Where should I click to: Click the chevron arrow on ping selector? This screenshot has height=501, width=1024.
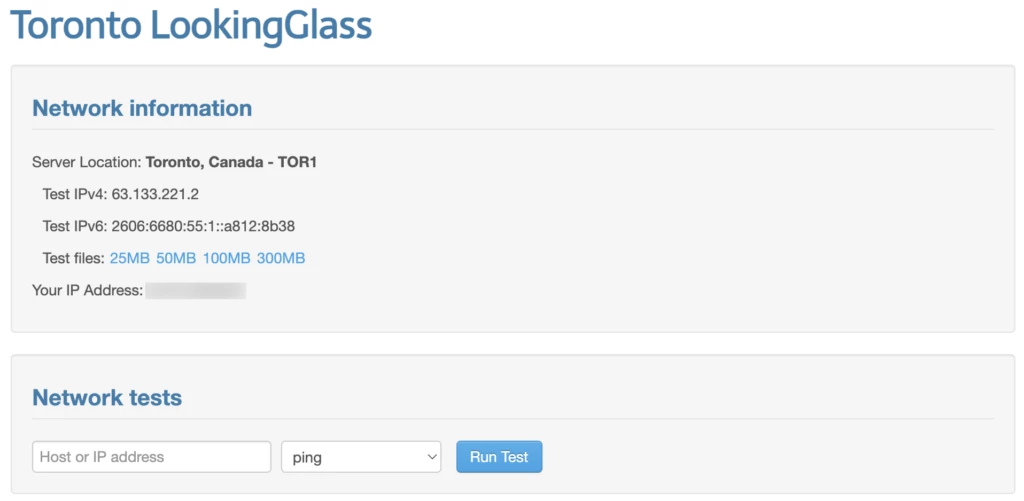[x=432, y=457]
